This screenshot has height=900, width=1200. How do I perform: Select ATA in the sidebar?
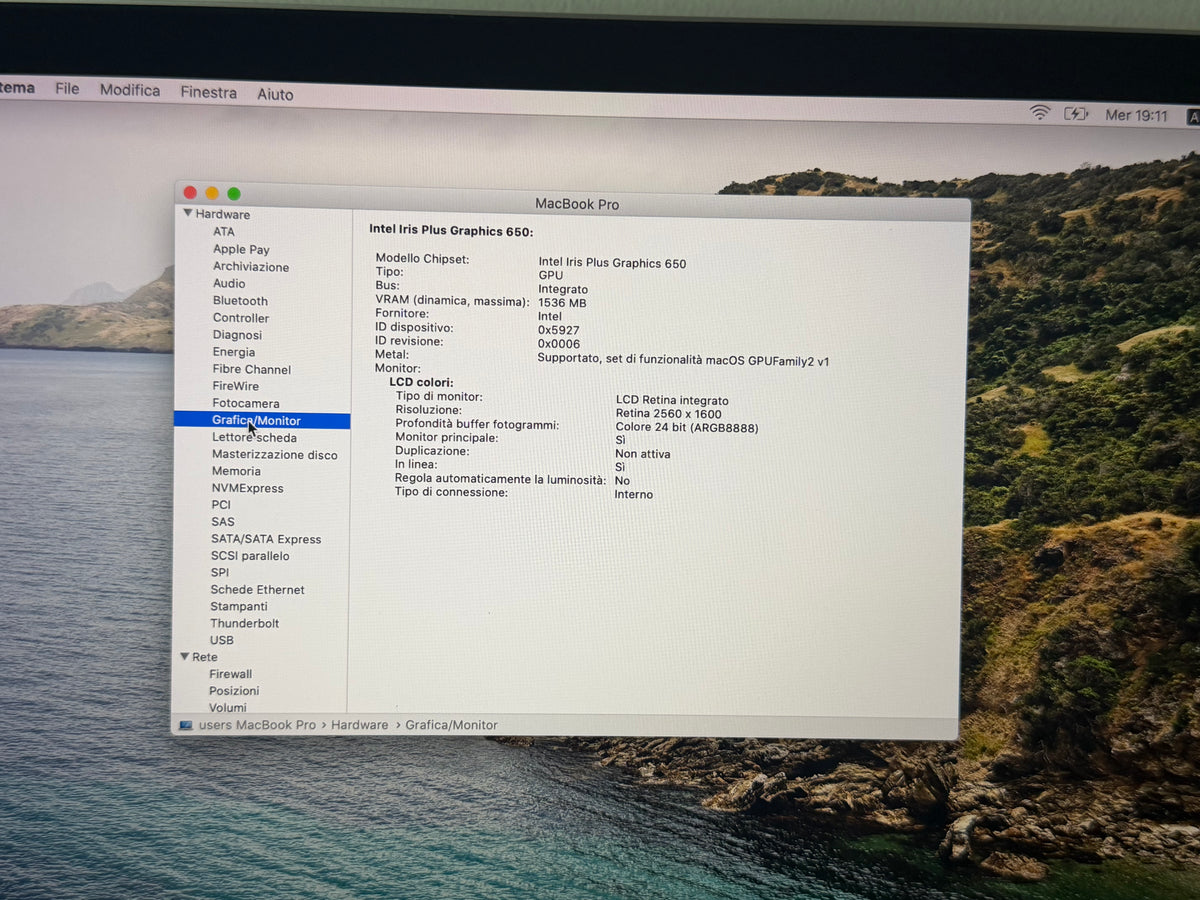(224, 231)
